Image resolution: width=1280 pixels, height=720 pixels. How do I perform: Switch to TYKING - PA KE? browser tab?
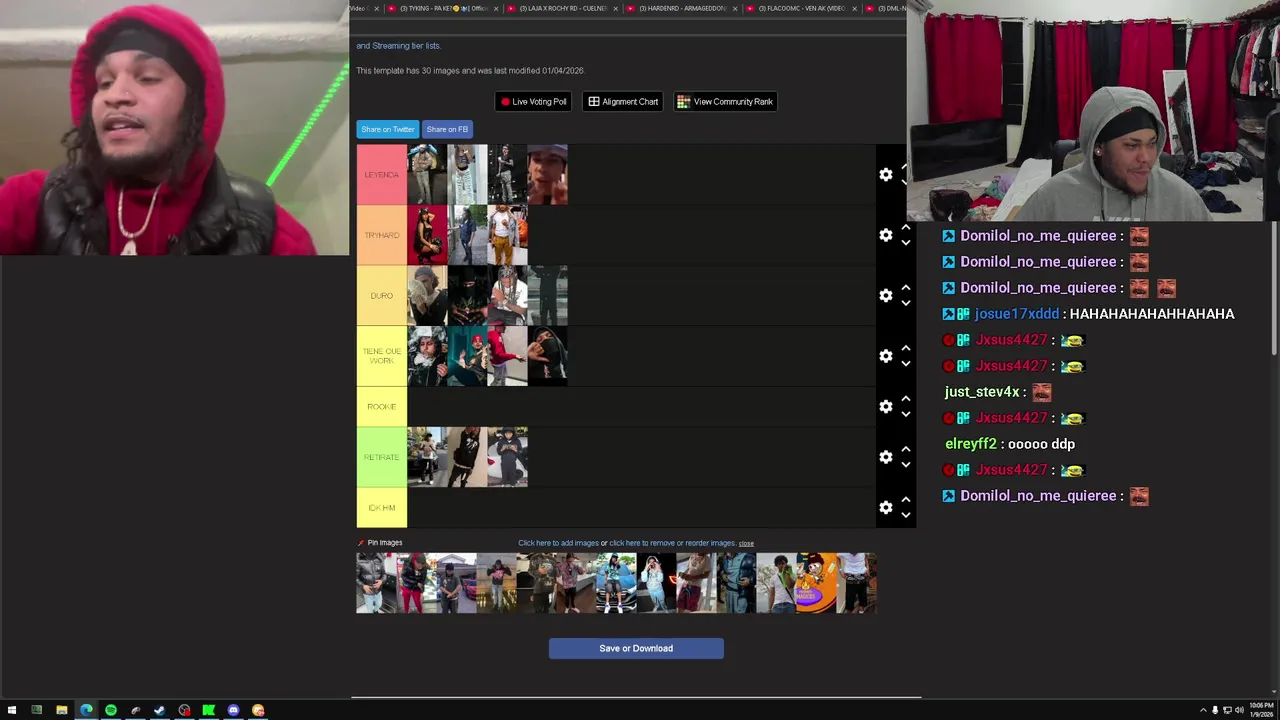(440, 8)
